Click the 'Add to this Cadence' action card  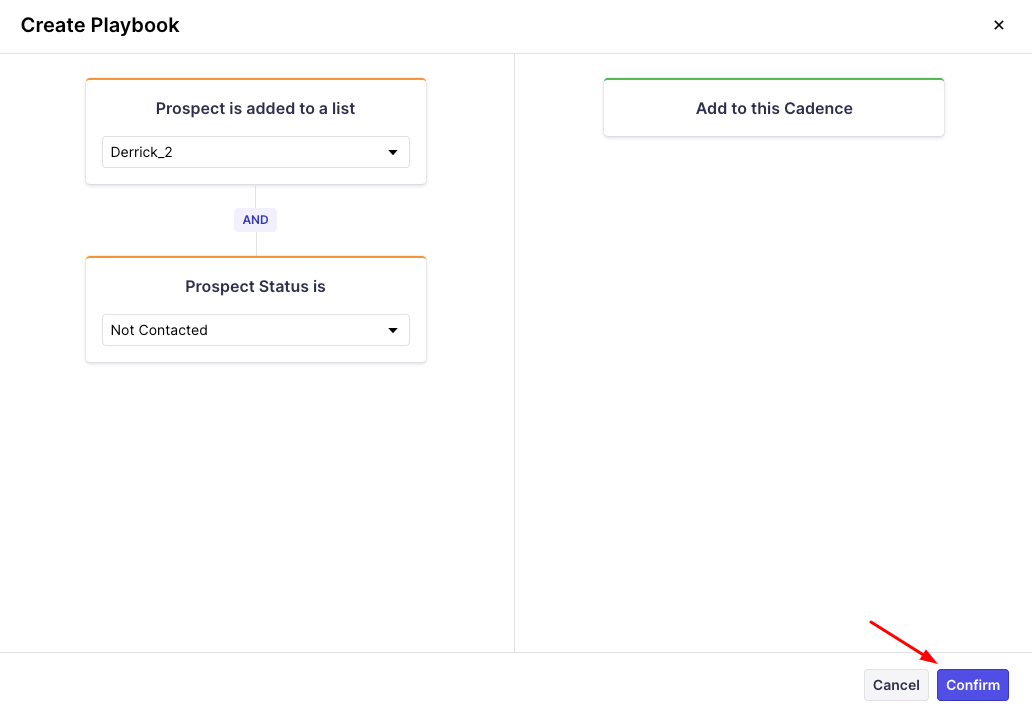pos(774,108)
